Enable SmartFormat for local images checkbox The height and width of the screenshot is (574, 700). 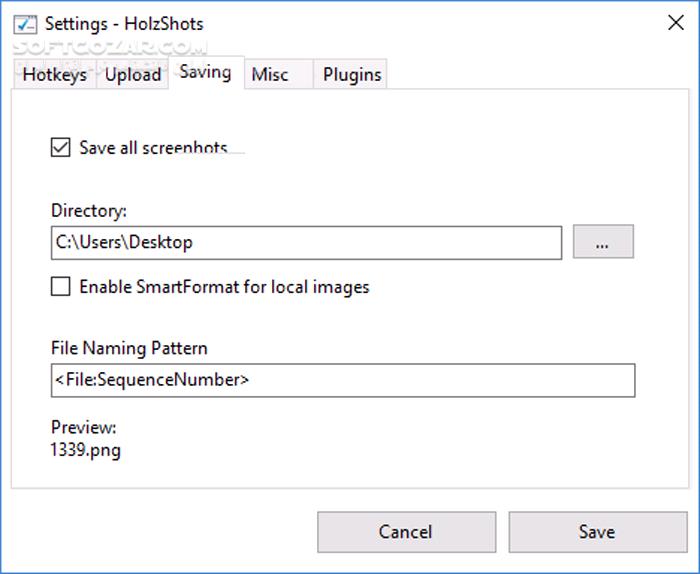61,287
